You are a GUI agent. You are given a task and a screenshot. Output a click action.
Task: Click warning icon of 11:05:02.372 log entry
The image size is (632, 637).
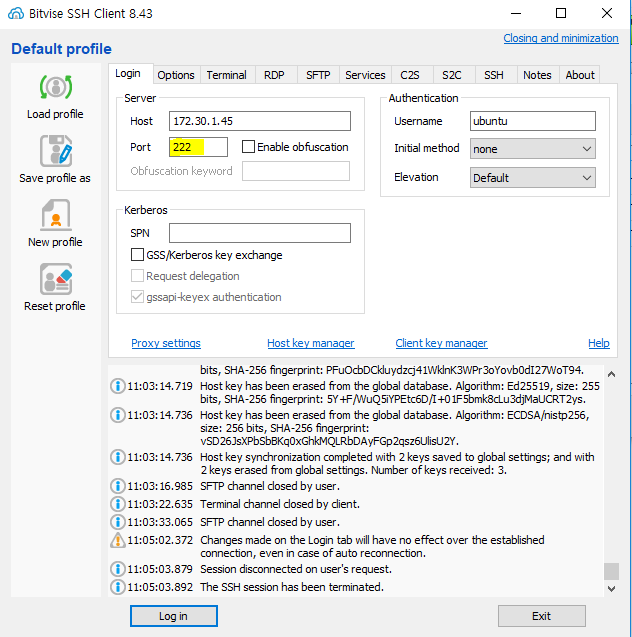pos(118,540)
